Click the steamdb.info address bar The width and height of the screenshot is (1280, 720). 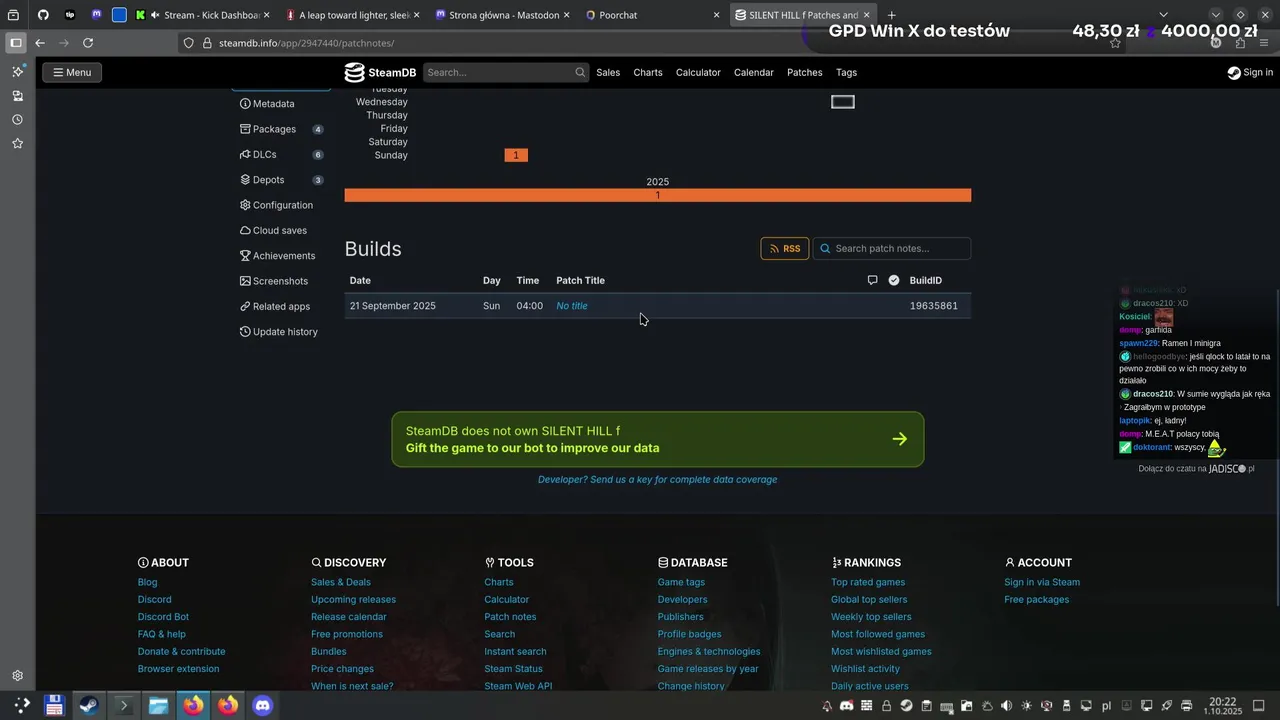coord(640,43)
